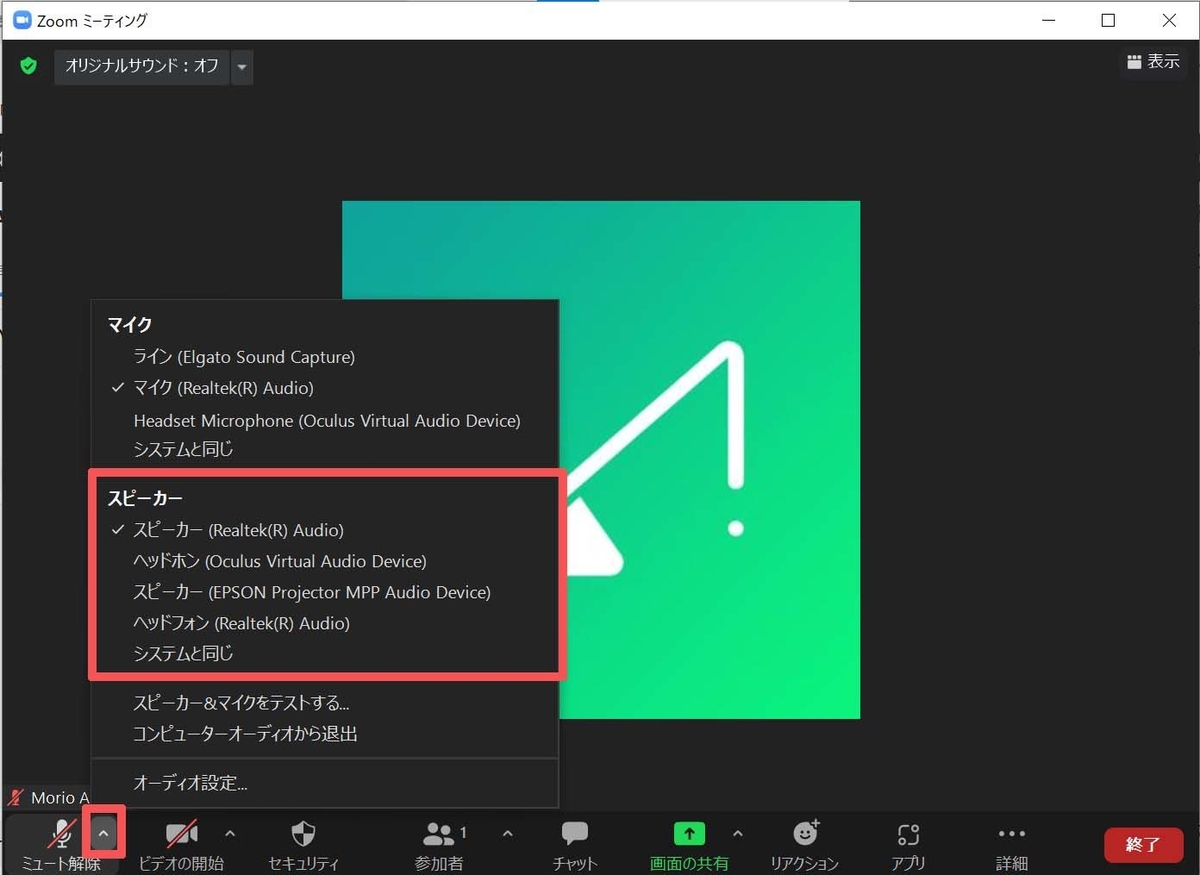Click the red 終了 end button
The image size is (1200, 875).
tap(1143, 844)
